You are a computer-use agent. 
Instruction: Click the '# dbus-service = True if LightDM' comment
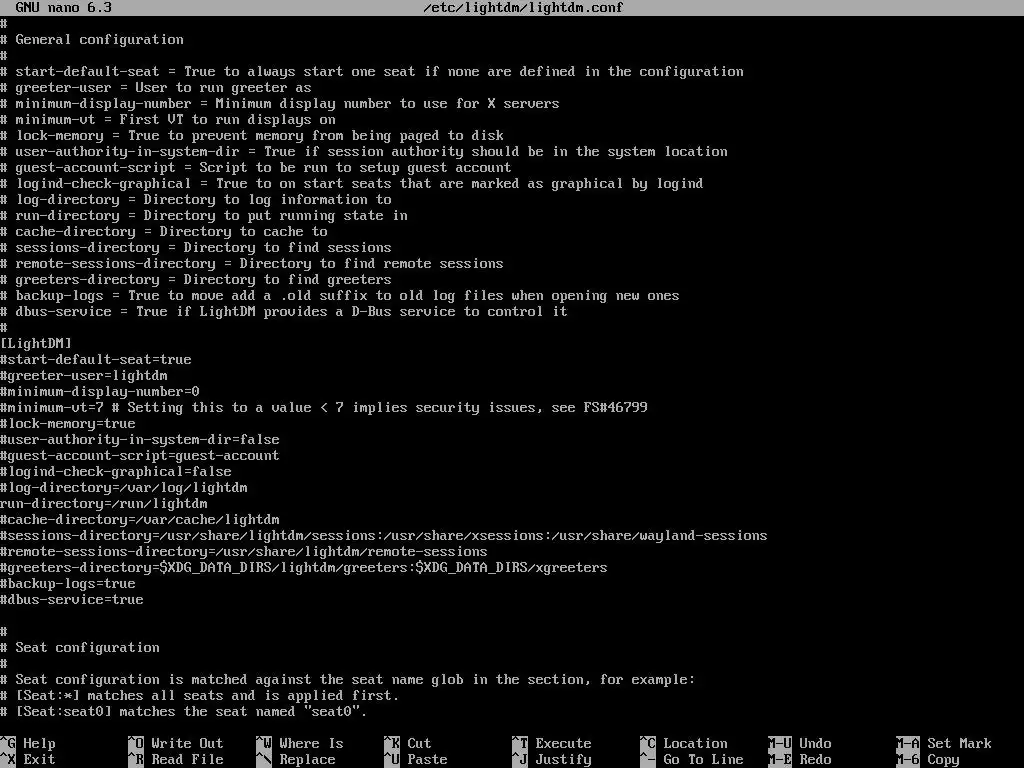[284, 312]
